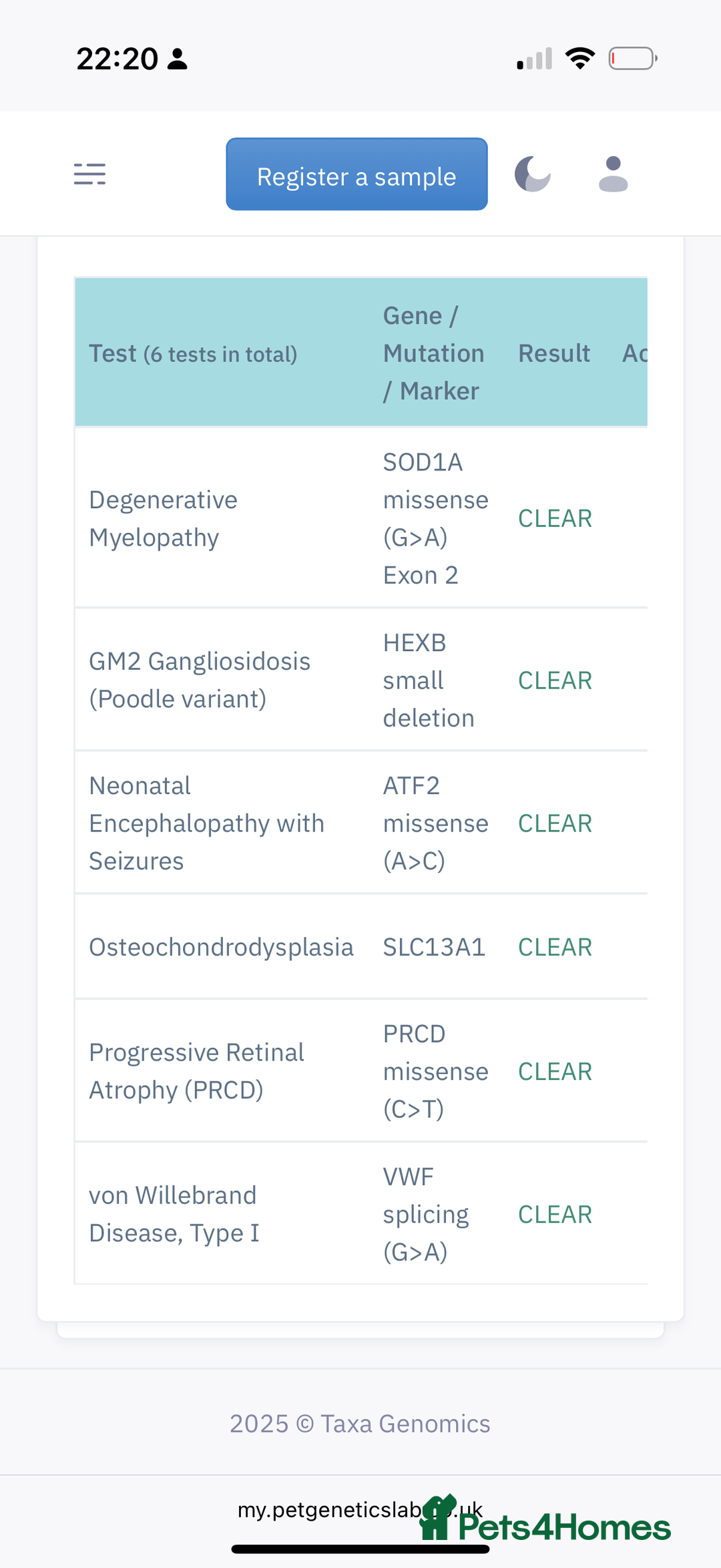Screen dimensions: 721x1568
Task: Click the Result column header
Action: point(554,353)
